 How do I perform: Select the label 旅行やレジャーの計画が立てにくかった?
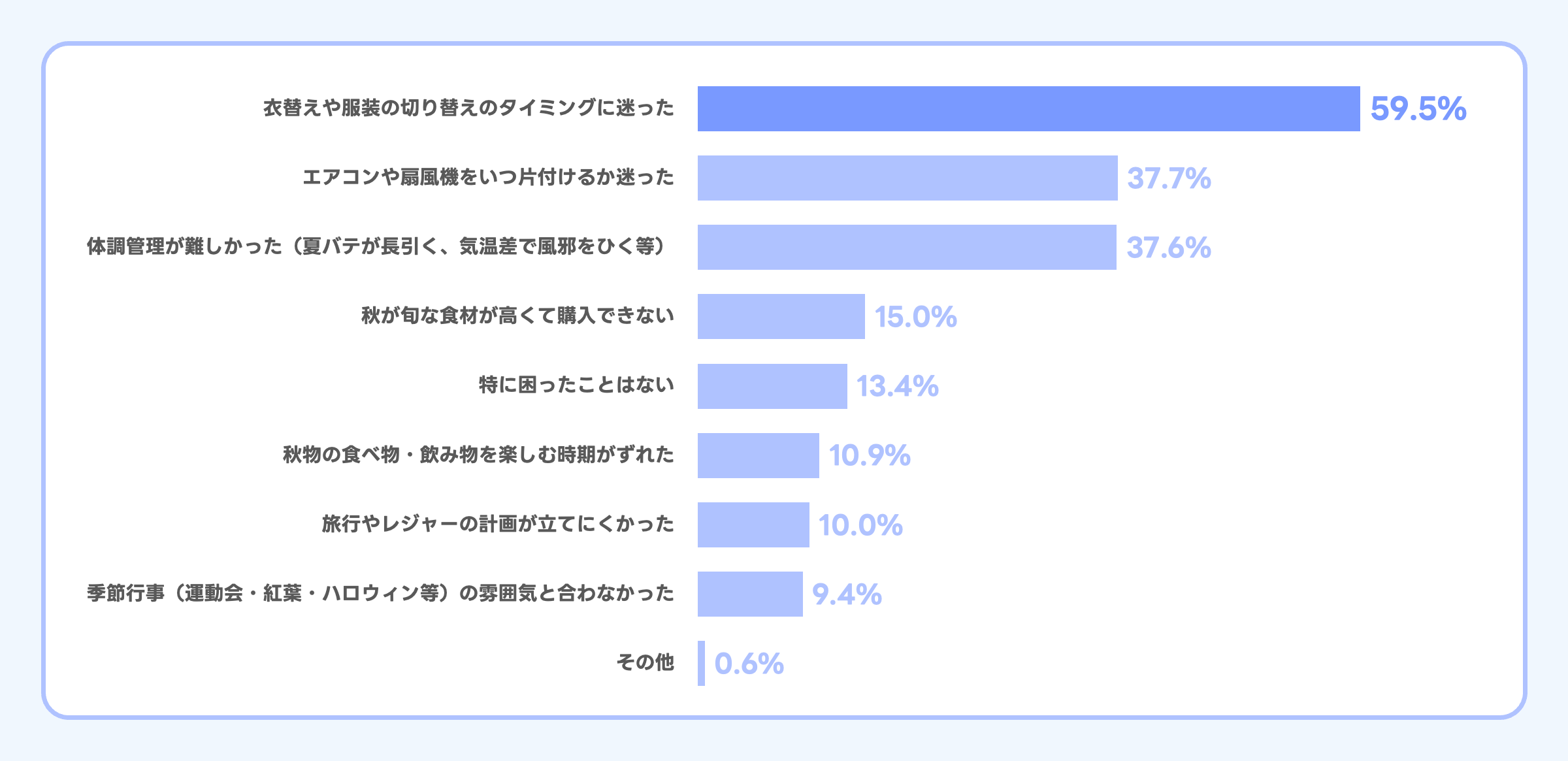(x=498, y=524)
